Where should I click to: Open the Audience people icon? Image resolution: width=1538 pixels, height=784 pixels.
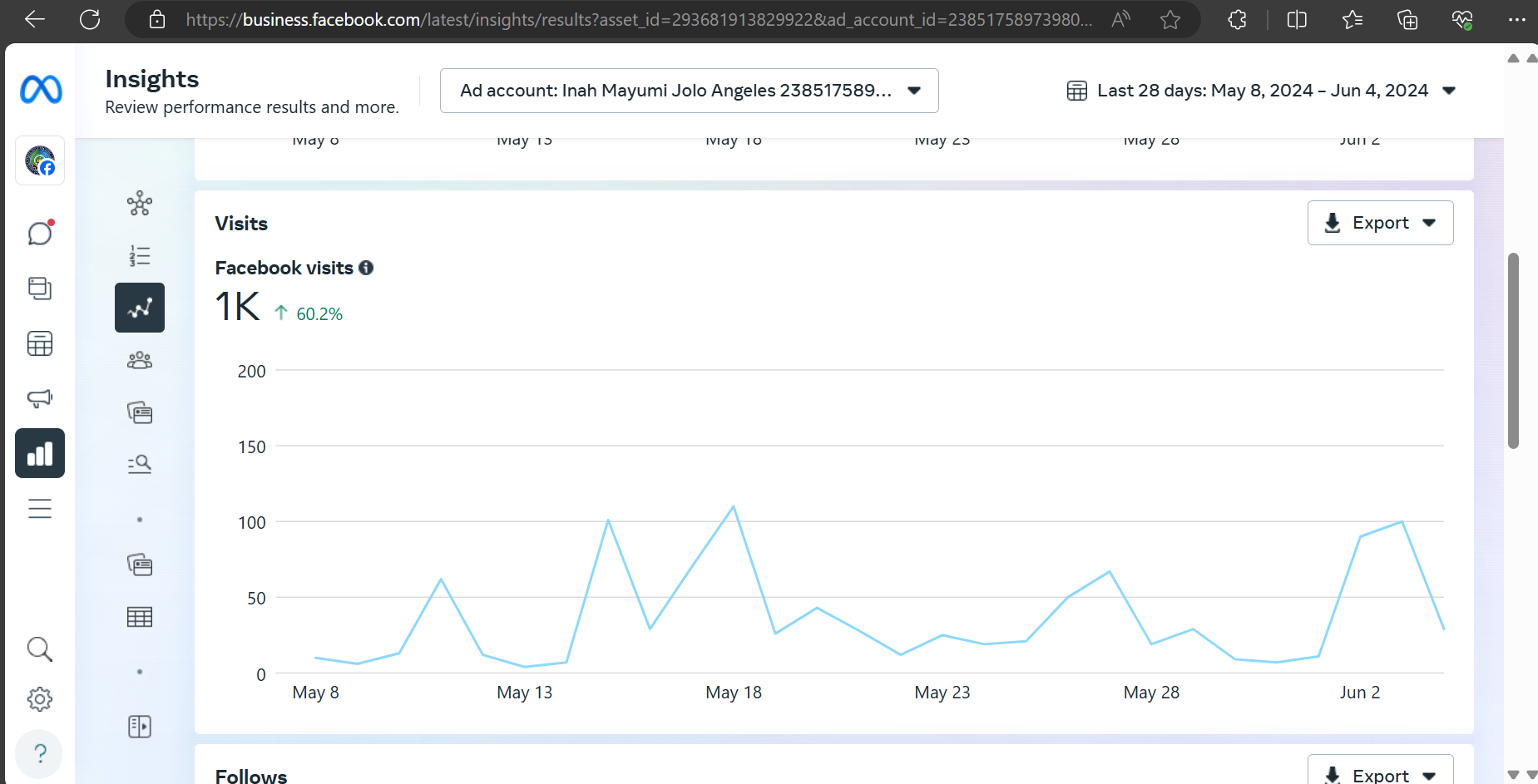point(140,360)
